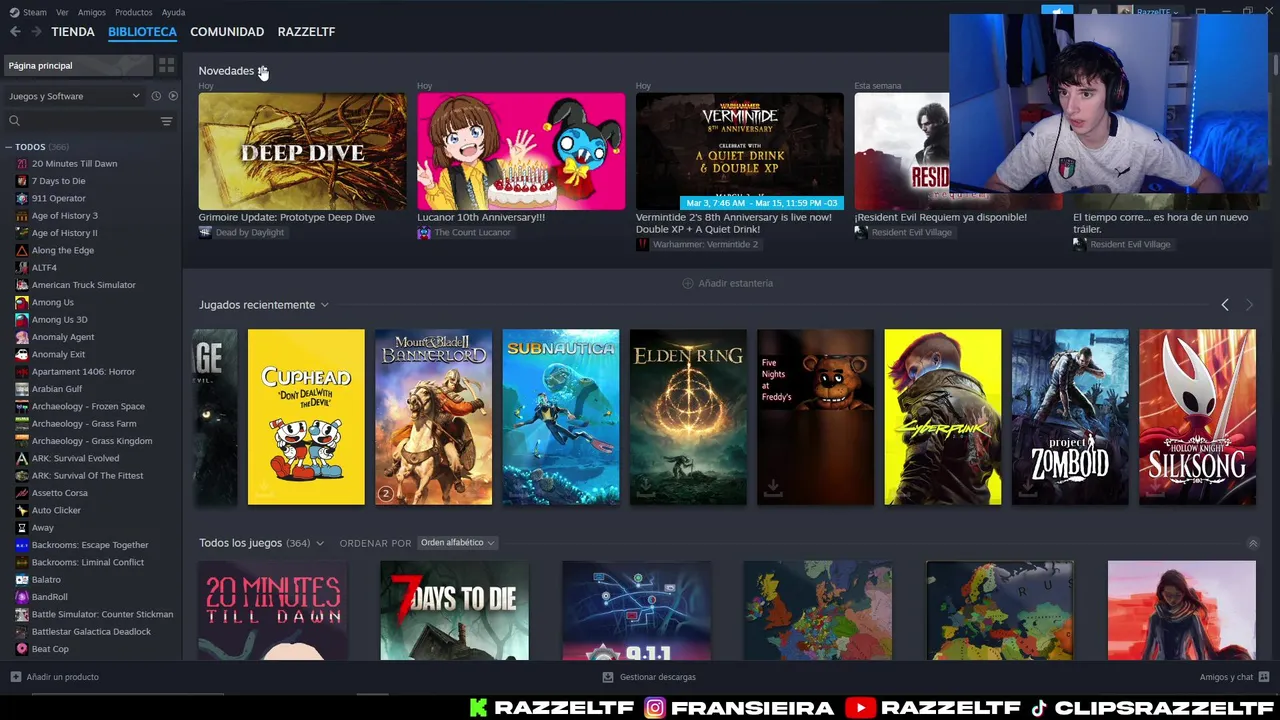The image size is (1280, 720).
Task: Click the library search input field
Action: coord(88,121)
